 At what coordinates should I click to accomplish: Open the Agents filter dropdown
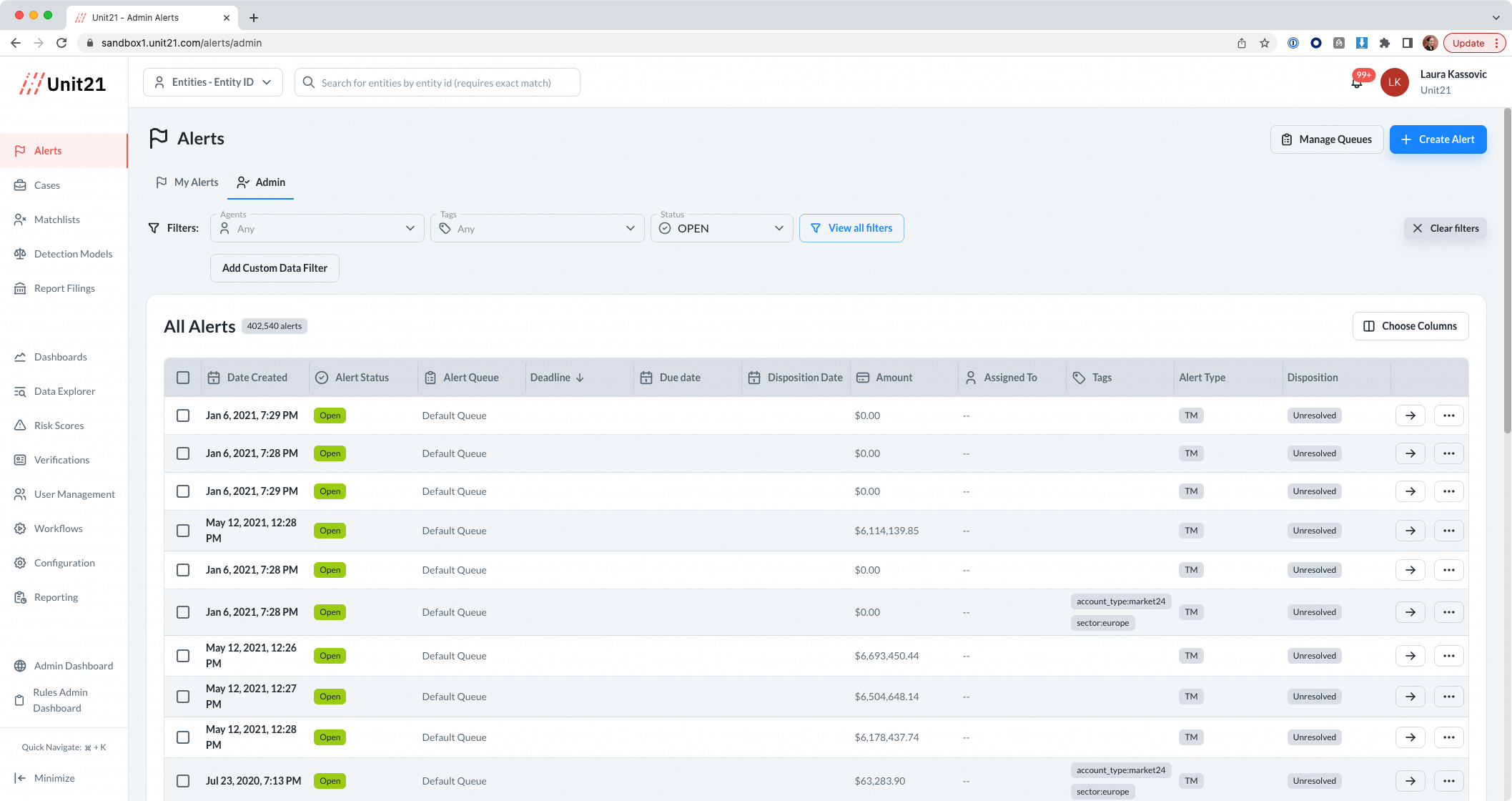click(317, 227)
